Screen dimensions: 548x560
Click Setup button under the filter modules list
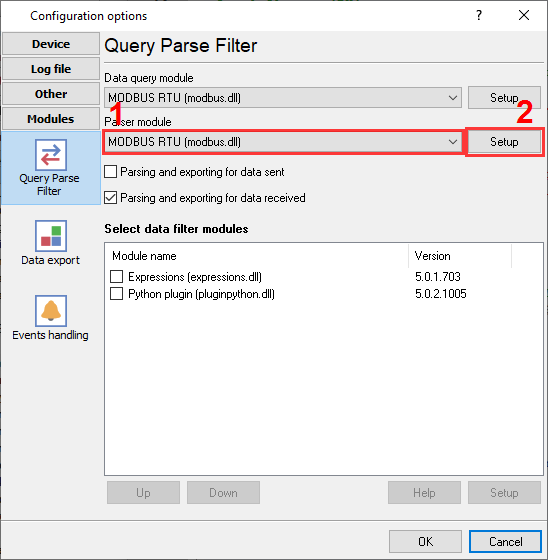[504, 492]
